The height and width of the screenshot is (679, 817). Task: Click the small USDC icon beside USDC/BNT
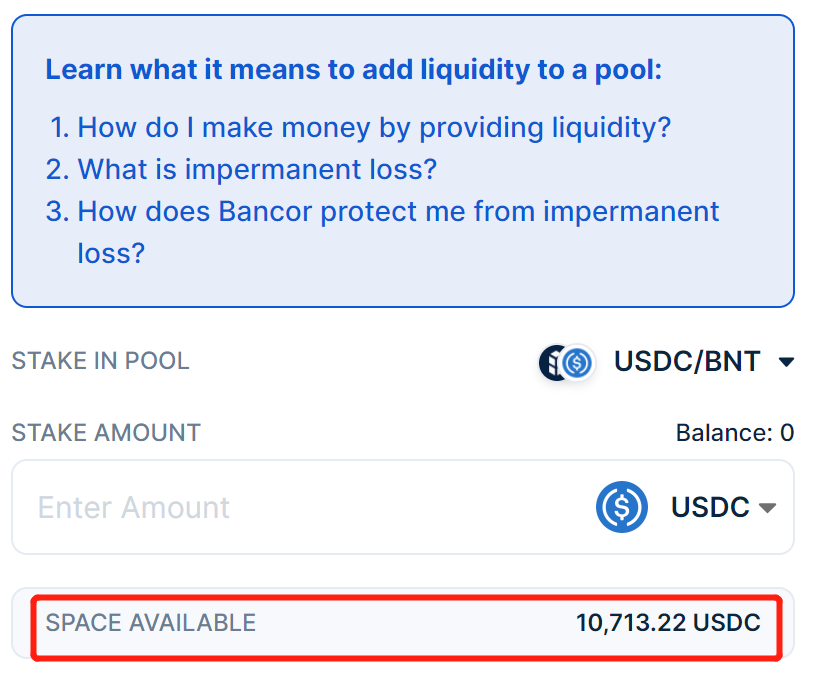point(577,362)
